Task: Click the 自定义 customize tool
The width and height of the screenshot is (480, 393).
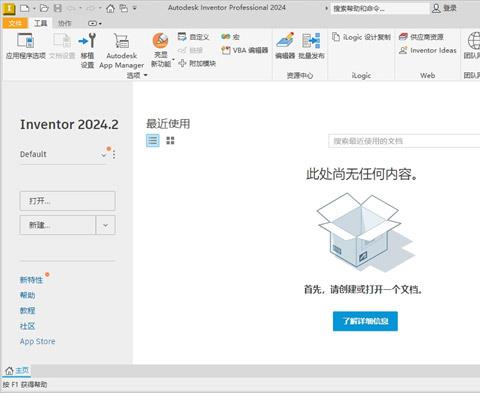Action: 193,37
